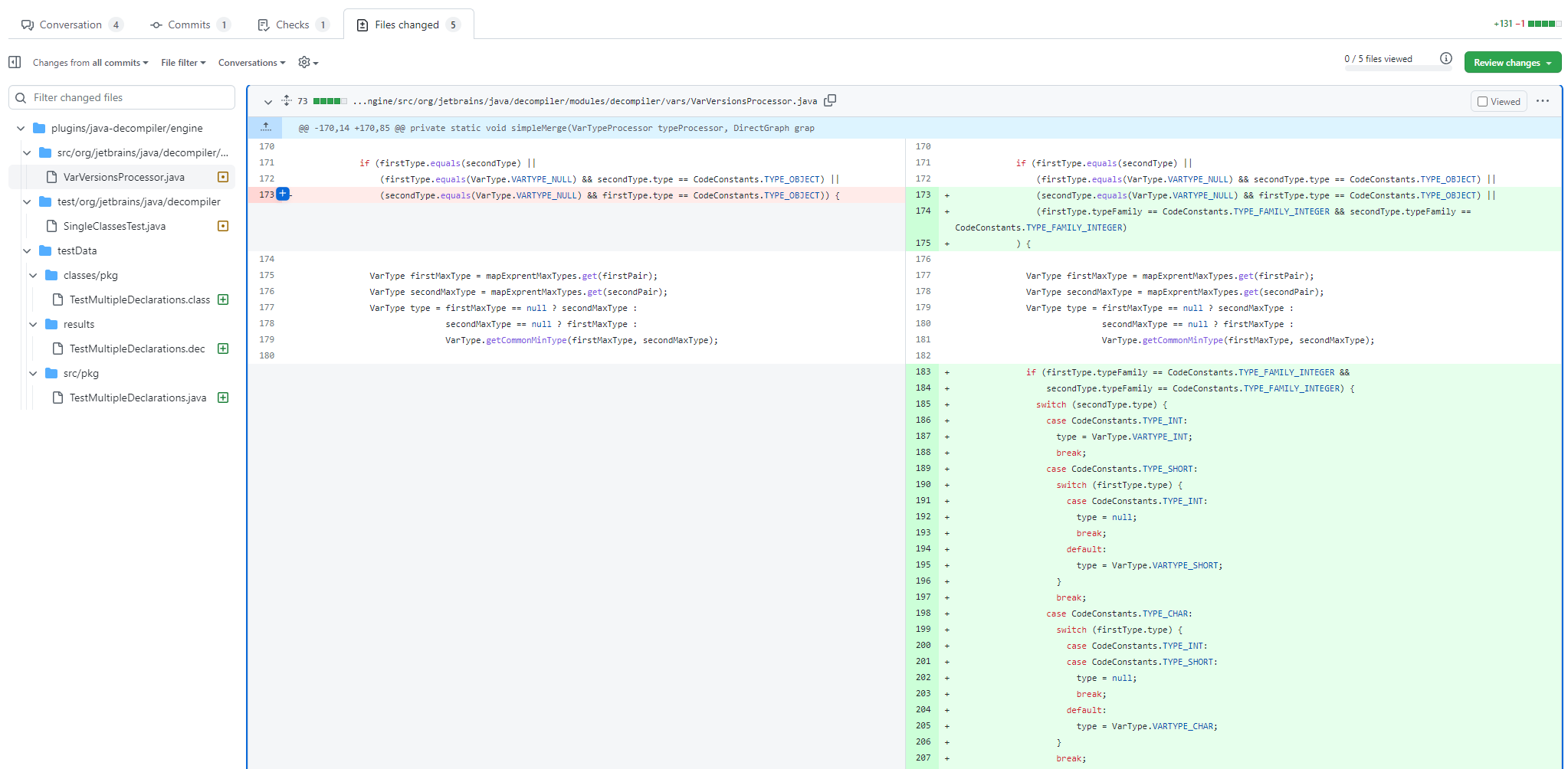Click added line 189 TYPE_SHORT case
This screenshot has width=1568, height=769.
pyautogui.click(x=1121, y=469)
